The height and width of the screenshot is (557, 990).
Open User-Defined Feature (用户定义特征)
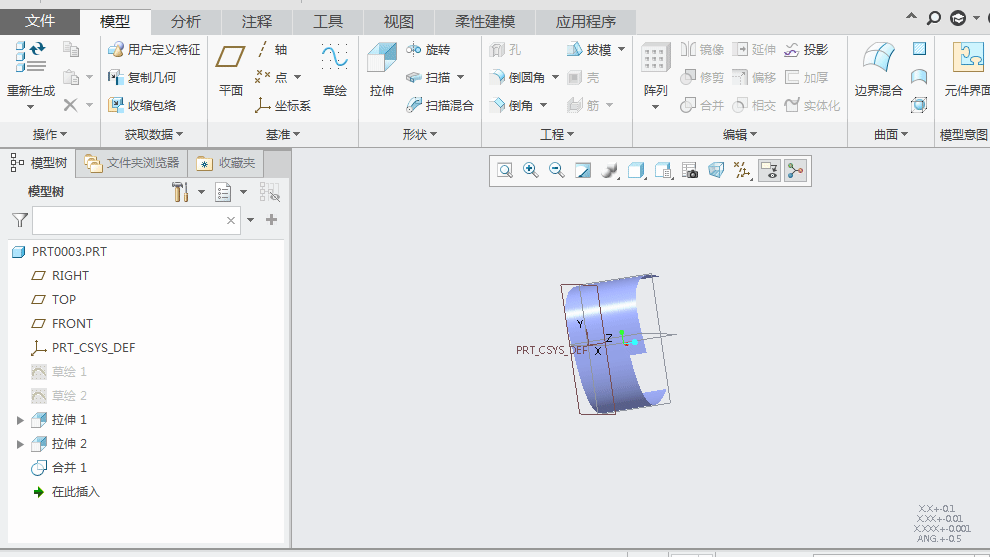click(x=154, y=49)
